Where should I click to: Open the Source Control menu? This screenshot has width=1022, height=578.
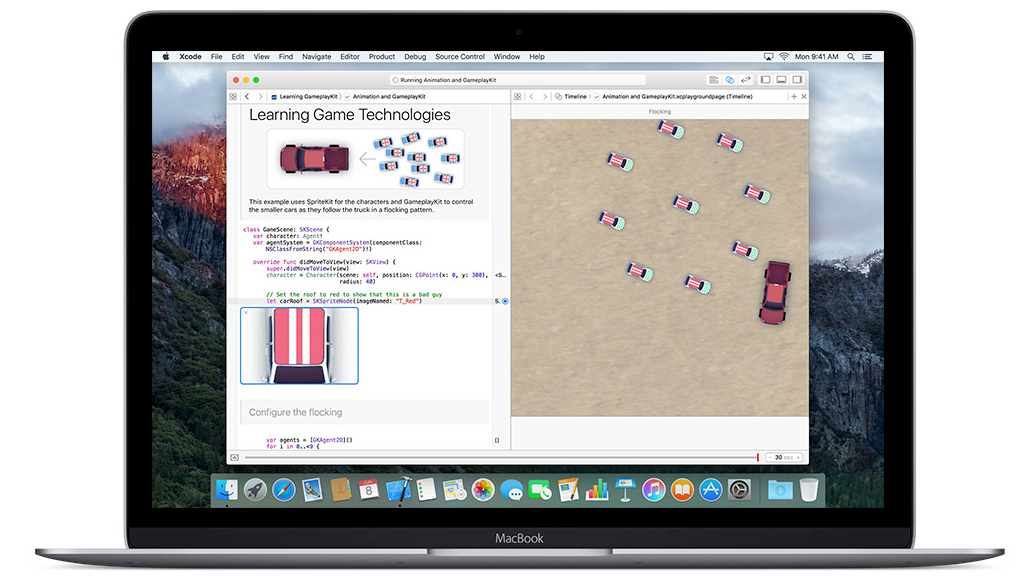pyautogui.click(x=459, y=57)
